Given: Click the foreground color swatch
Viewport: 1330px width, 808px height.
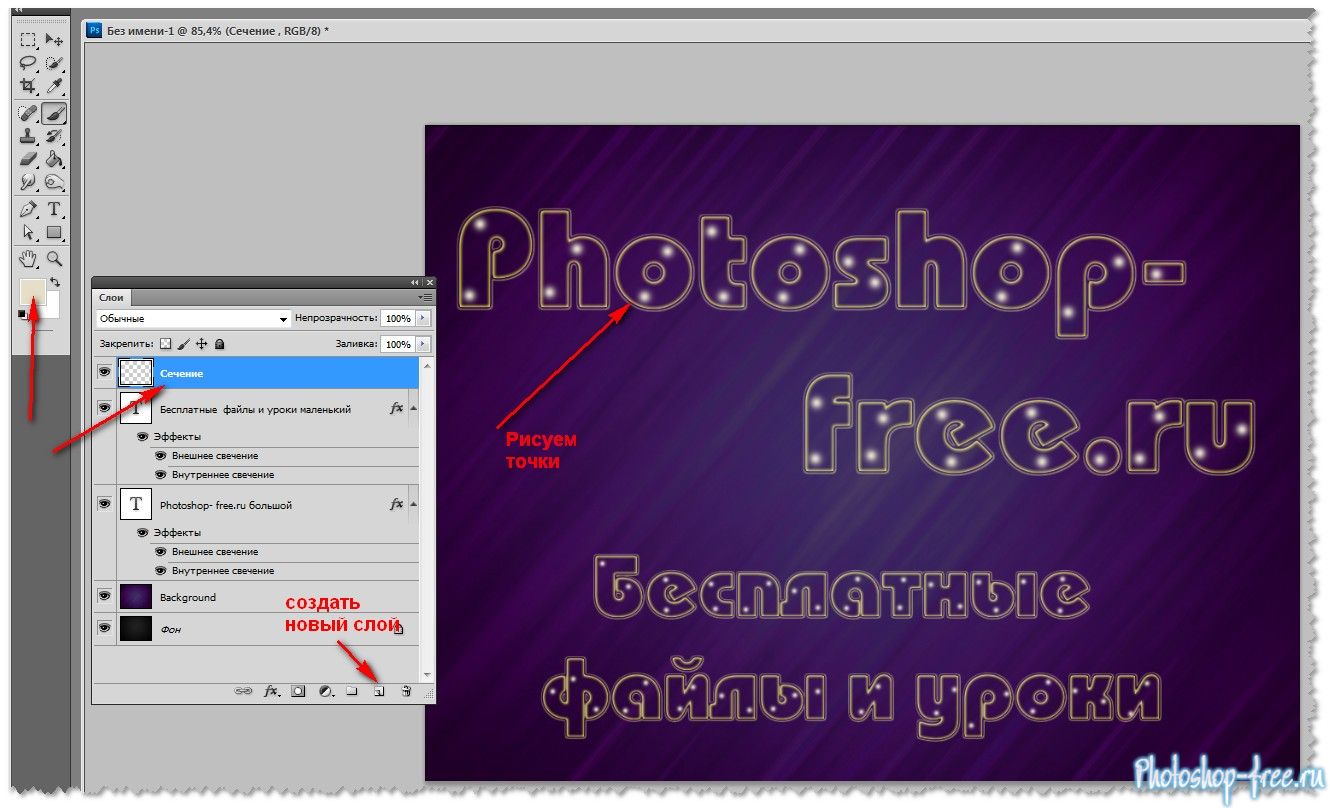Looking at the screenshot, I should point(32,293).
